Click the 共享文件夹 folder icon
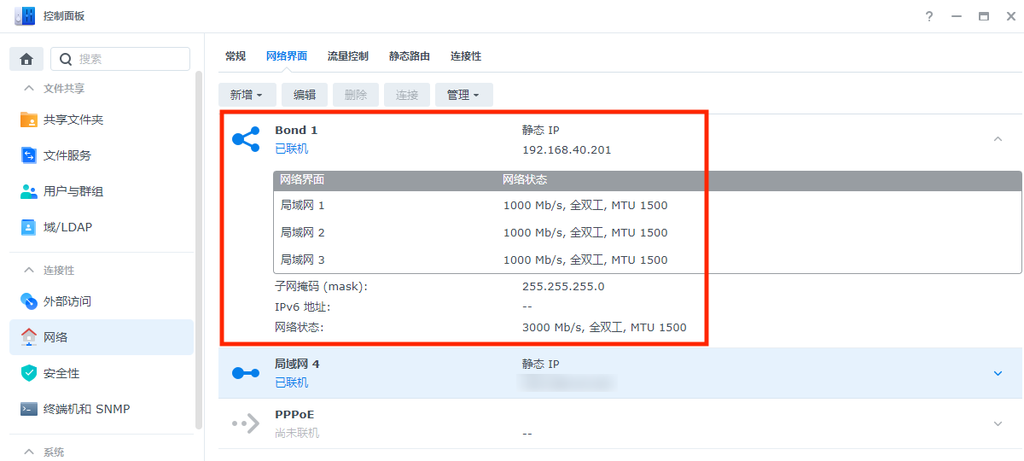 (x=29, y=119)
